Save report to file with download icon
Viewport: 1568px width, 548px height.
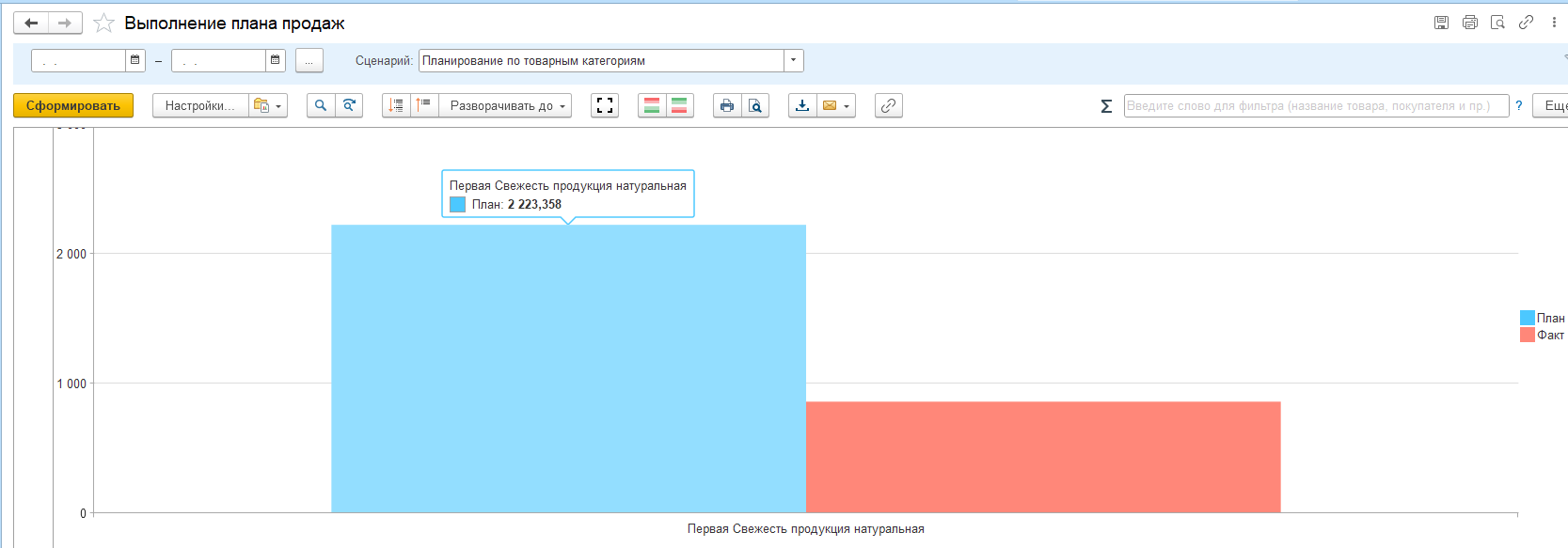[x=802, y=105]
